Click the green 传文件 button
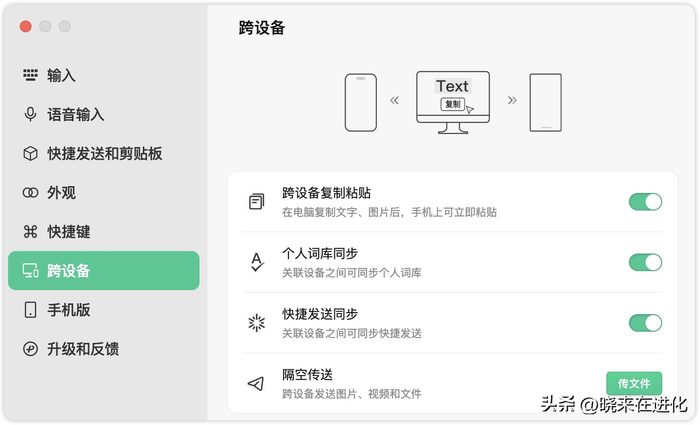The height and width of the screenshot is (425, 700). (634, 383)
